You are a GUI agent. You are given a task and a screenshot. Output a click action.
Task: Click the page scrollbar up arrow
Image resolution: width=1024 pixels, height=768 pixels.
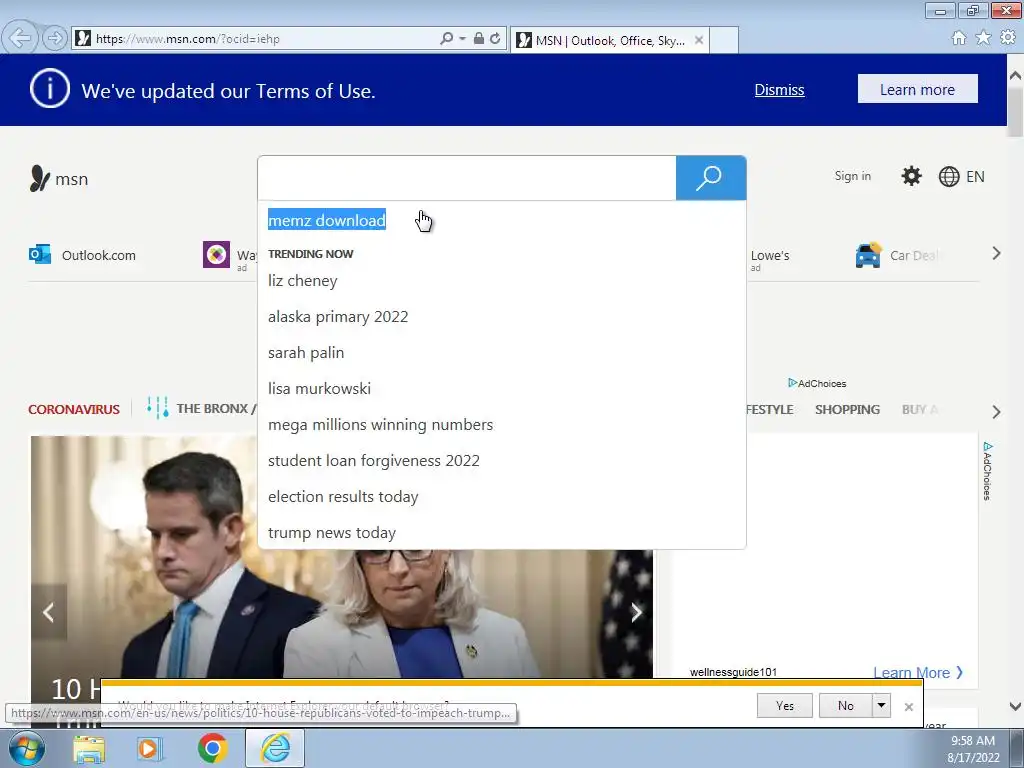1016,76
